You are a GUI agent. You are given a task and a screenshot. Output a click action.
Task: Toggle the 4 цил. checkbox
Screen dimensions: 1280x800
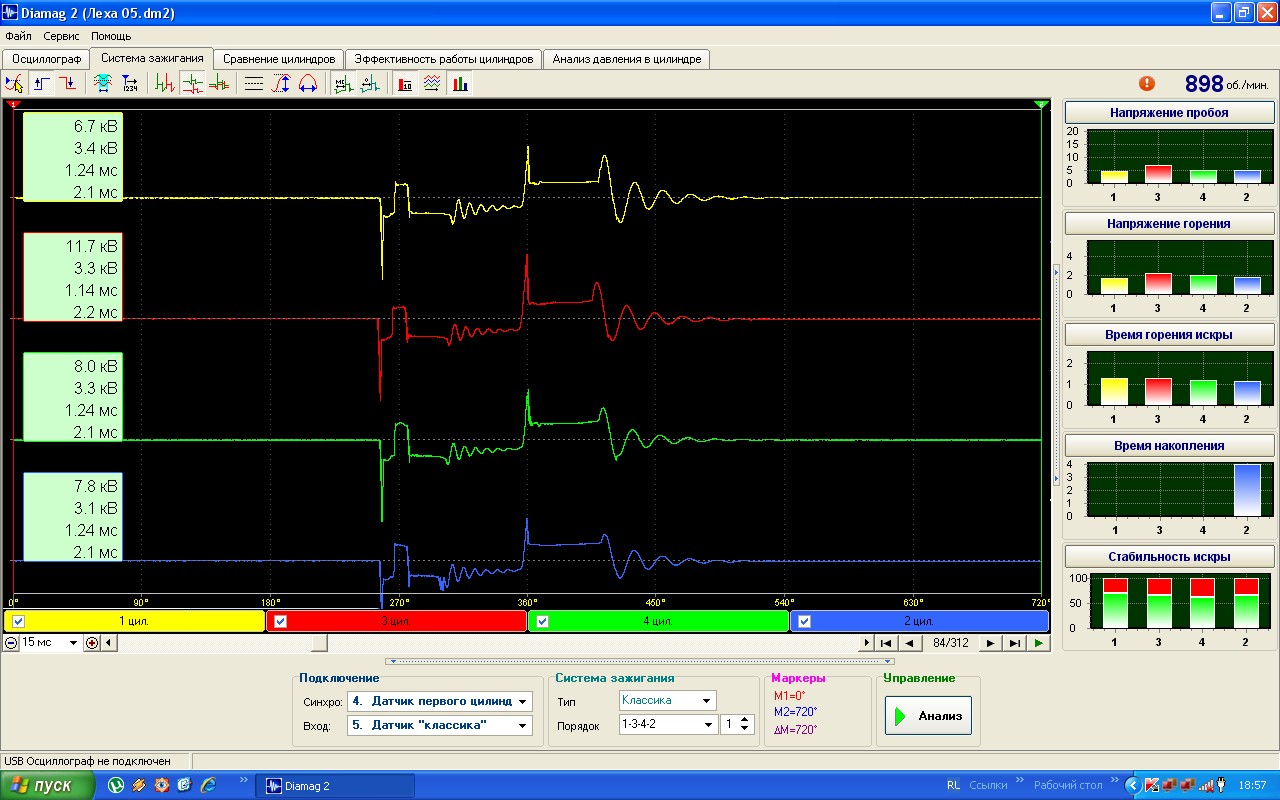pos(542,621)
